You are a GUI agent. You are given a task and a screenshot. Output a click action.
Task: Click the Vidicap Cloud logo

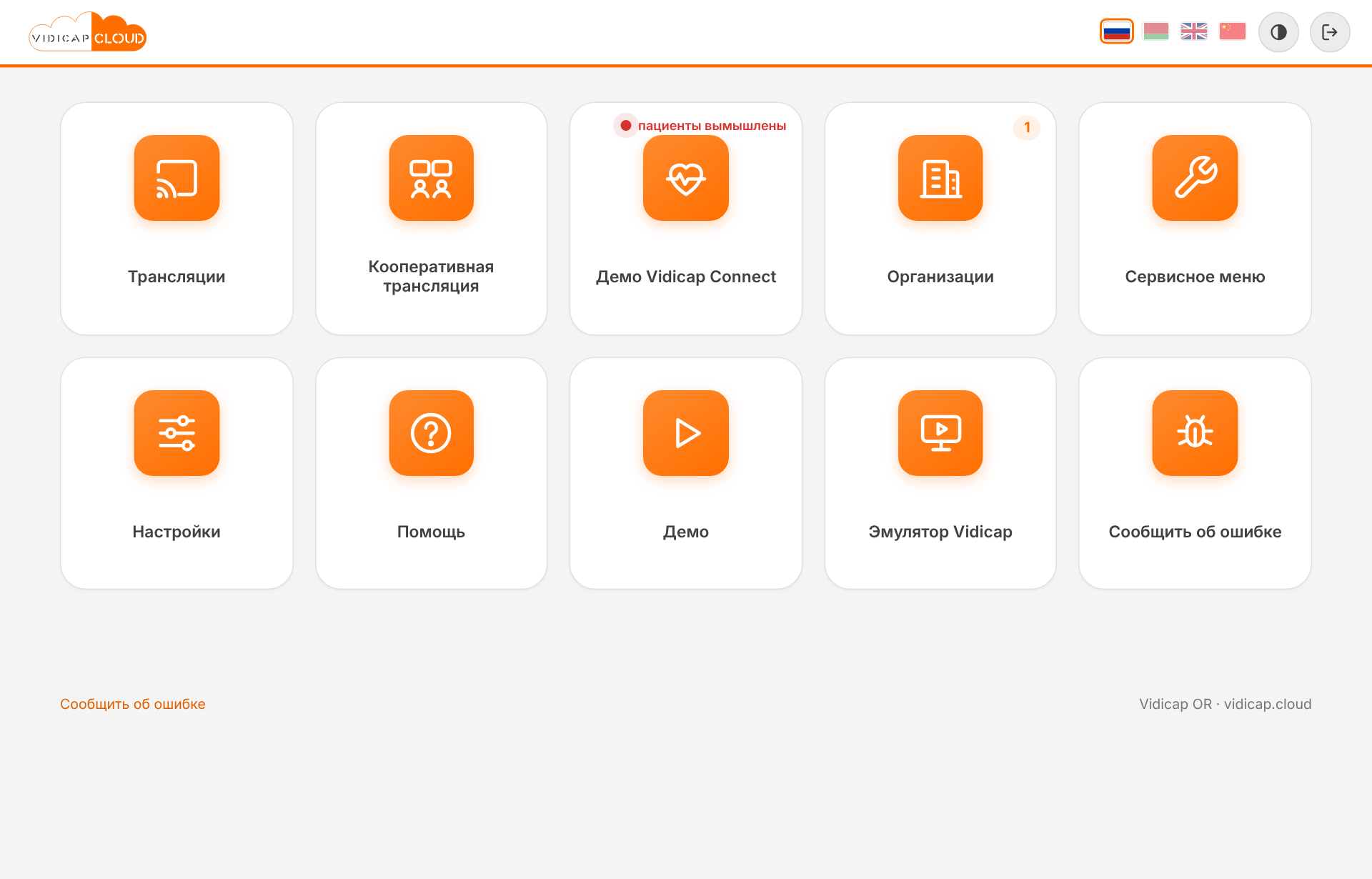point(87,32)
